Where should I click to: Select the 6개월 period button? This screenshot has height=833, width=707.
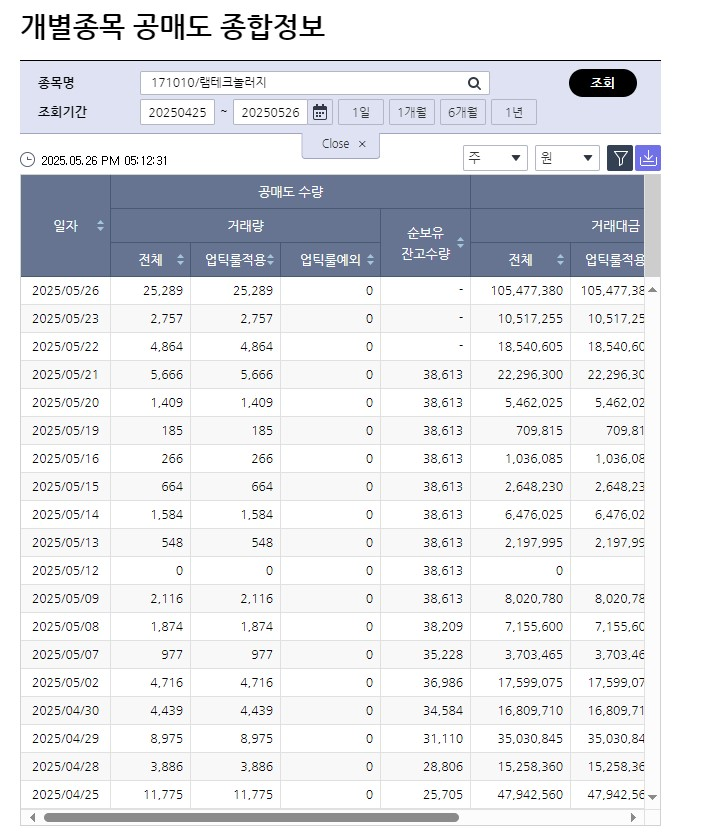[463, 112]
